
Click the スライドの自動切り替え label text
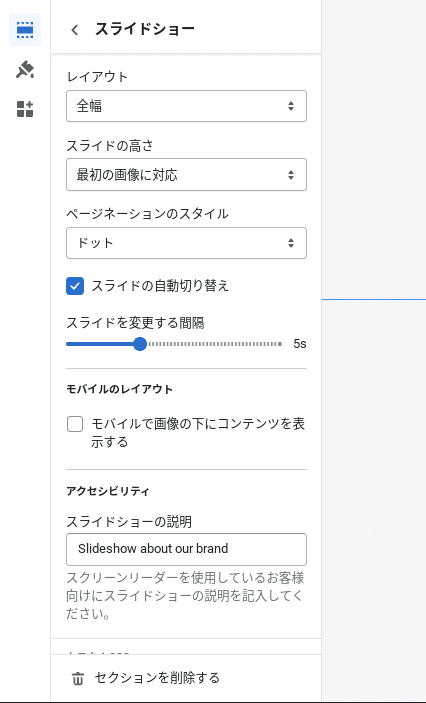click(x=160, y=286)
